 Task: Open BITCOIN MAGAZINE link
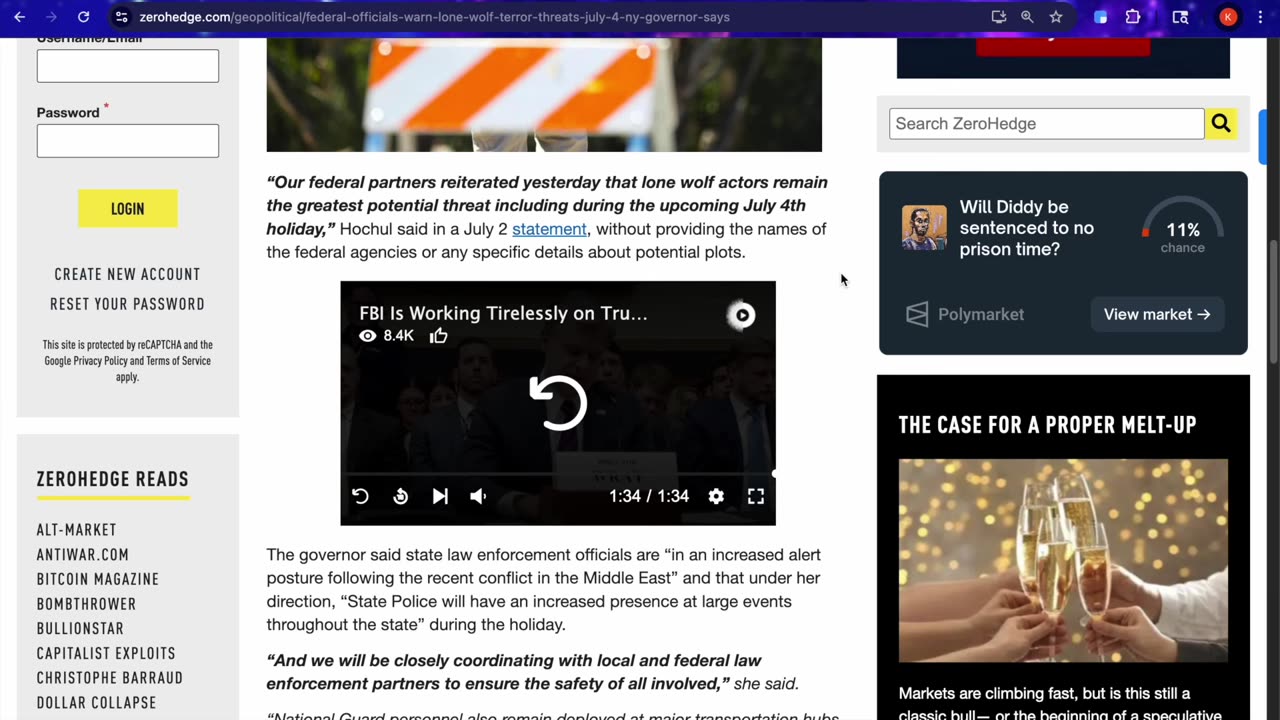tap(98, 579)
